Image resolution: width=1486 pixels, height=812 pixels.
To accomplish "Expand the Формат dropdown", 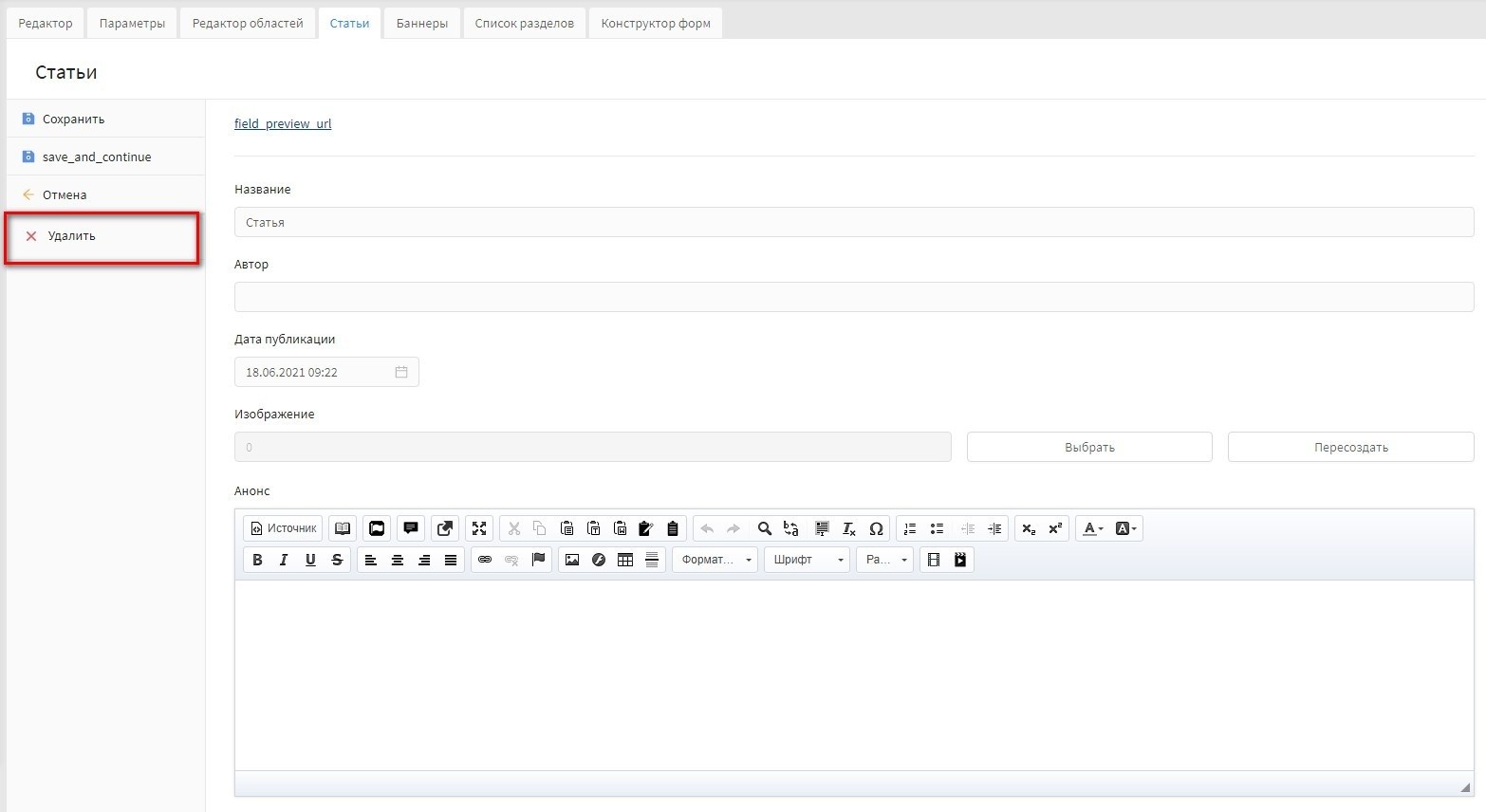I will (x=715, y=560).
